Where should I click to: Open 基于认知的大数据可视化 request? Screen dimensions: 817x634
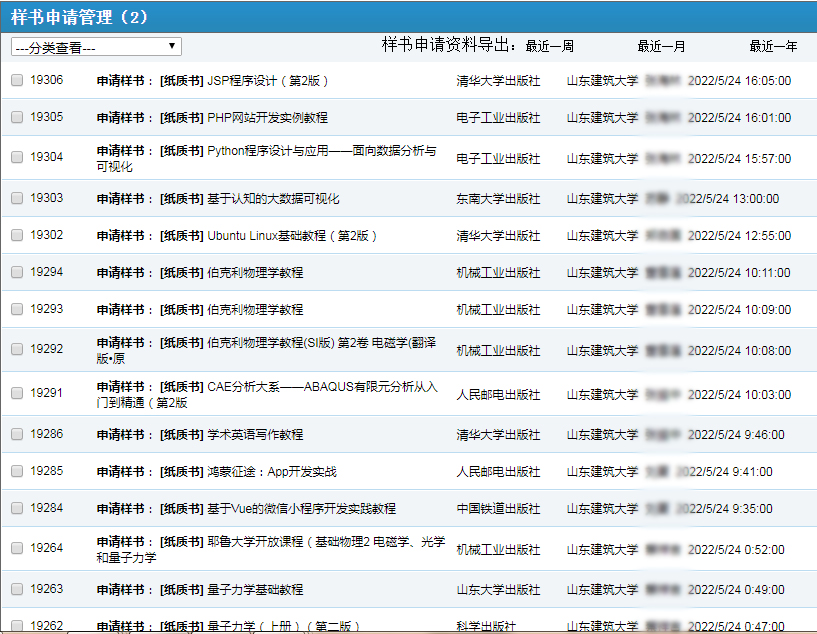(x=272, y=199)
